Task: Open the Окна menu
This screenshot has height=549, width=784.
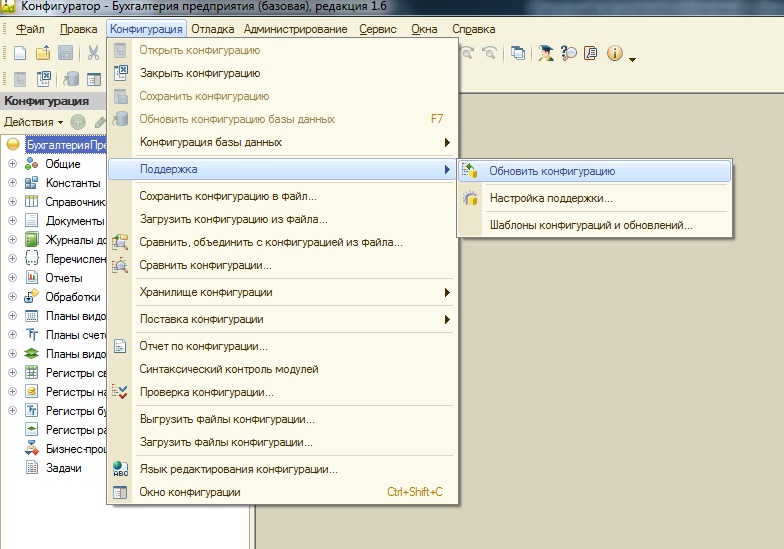Action: 424,29
